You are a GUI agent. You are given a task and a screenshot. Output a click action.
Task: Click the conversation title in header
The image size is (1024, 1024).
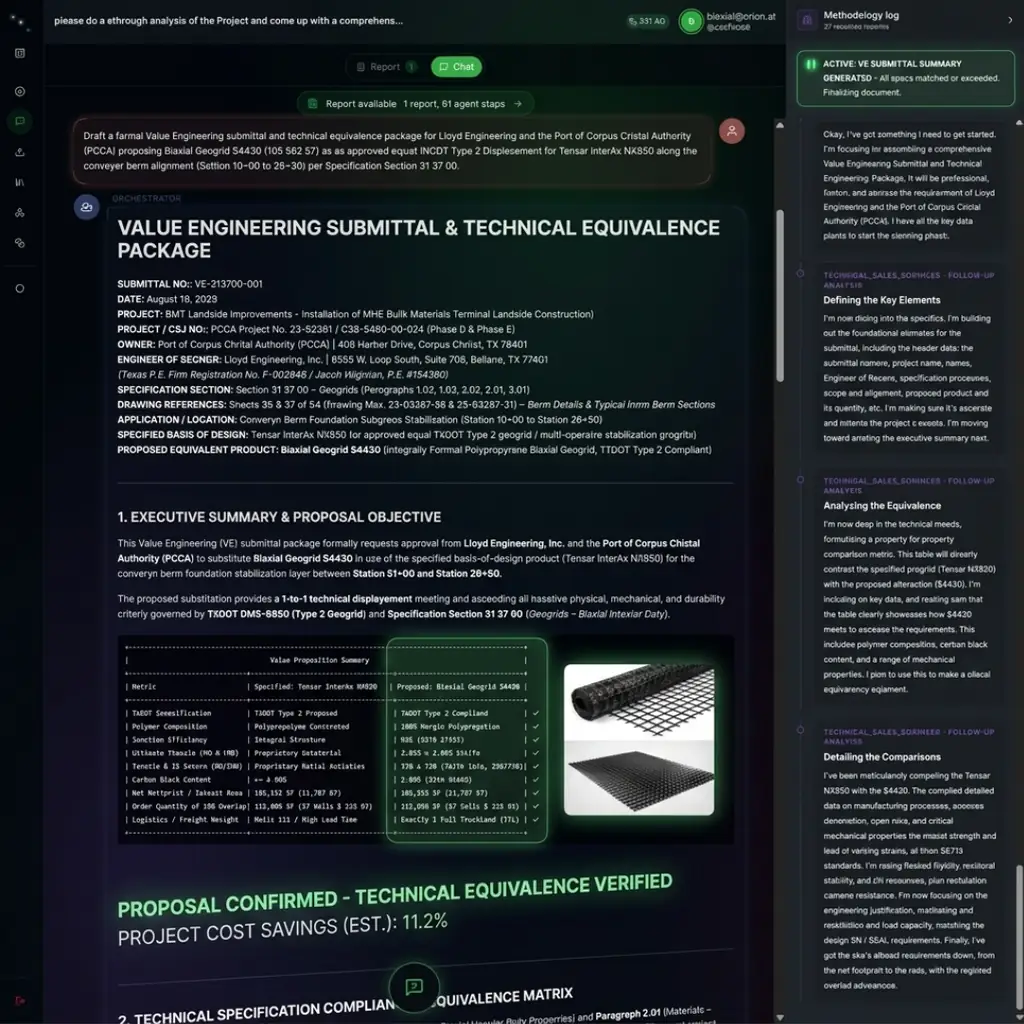click(x=229, y=21)
